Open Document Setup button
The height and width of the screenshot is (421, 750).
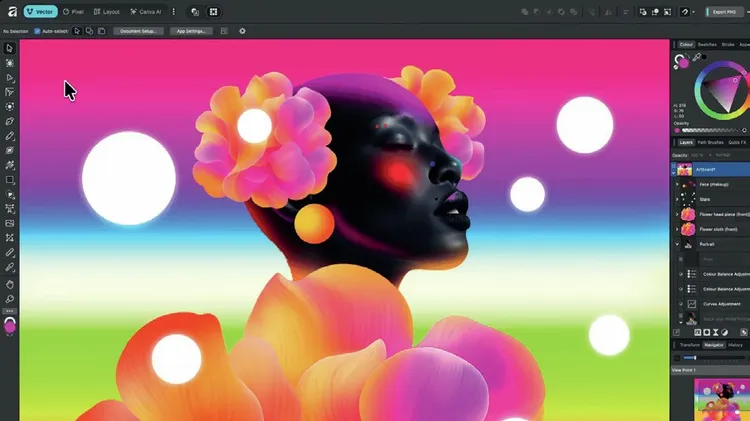[139, 31]
